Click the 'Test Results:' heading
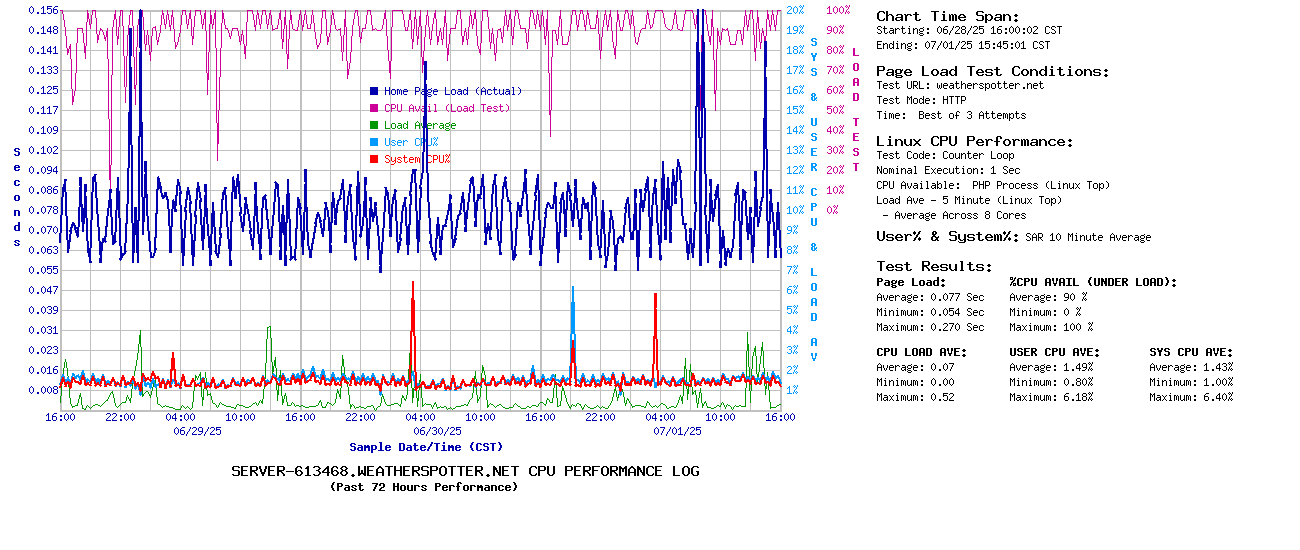This screenshot has width=1300, height=550. click(x=934, y=266)
